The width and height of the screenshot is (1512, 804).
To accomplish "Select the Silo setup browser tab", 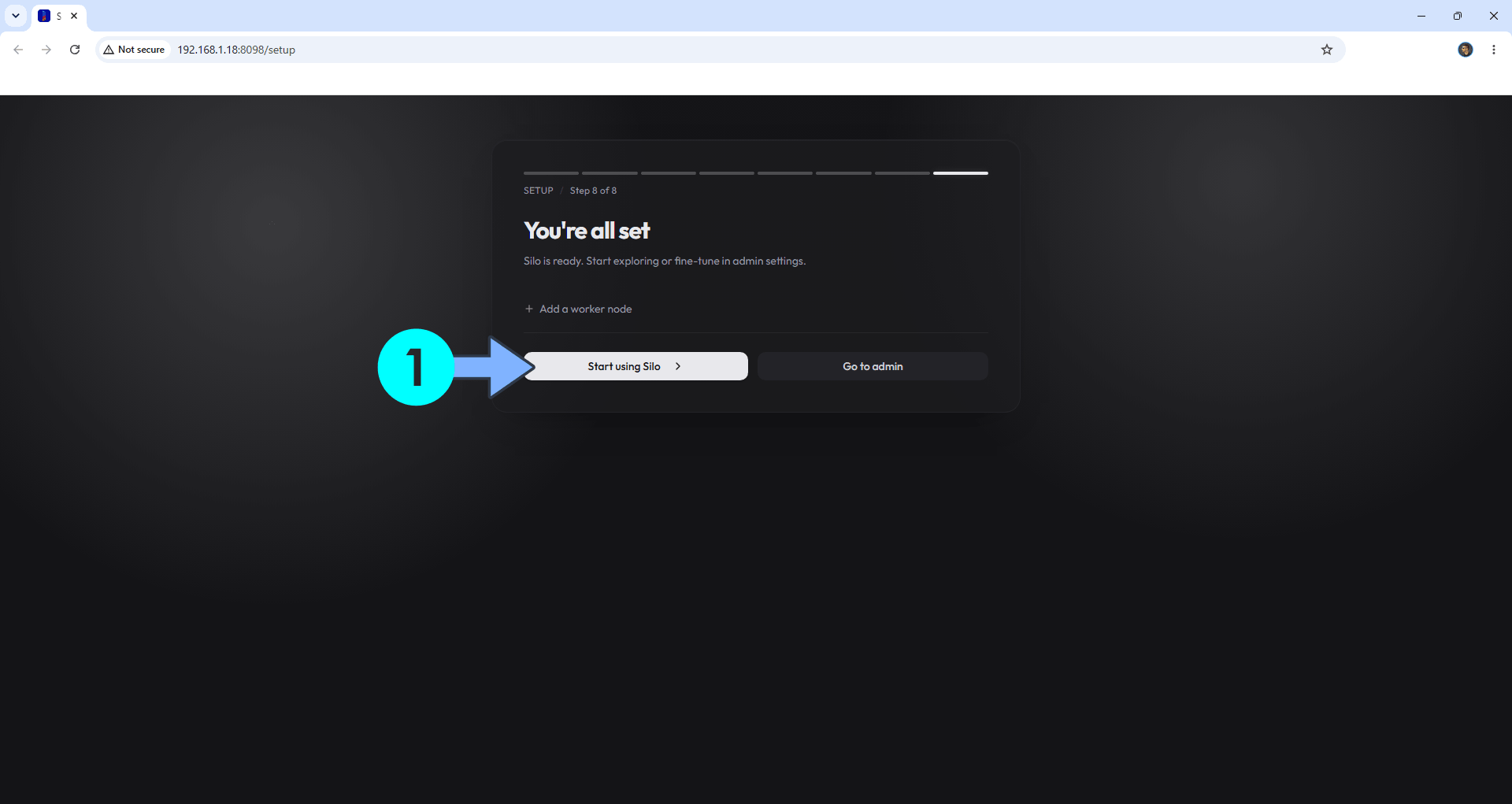I will (59, 16).
